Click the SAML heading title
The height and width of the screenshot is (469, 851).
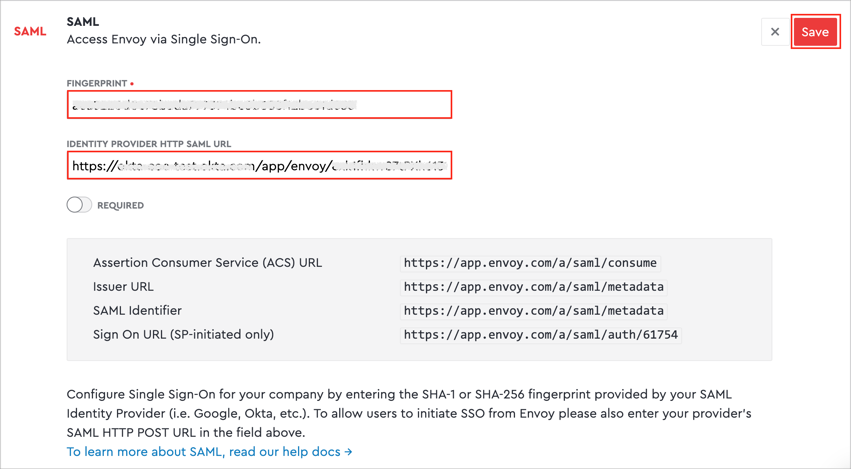click(83, 22)
